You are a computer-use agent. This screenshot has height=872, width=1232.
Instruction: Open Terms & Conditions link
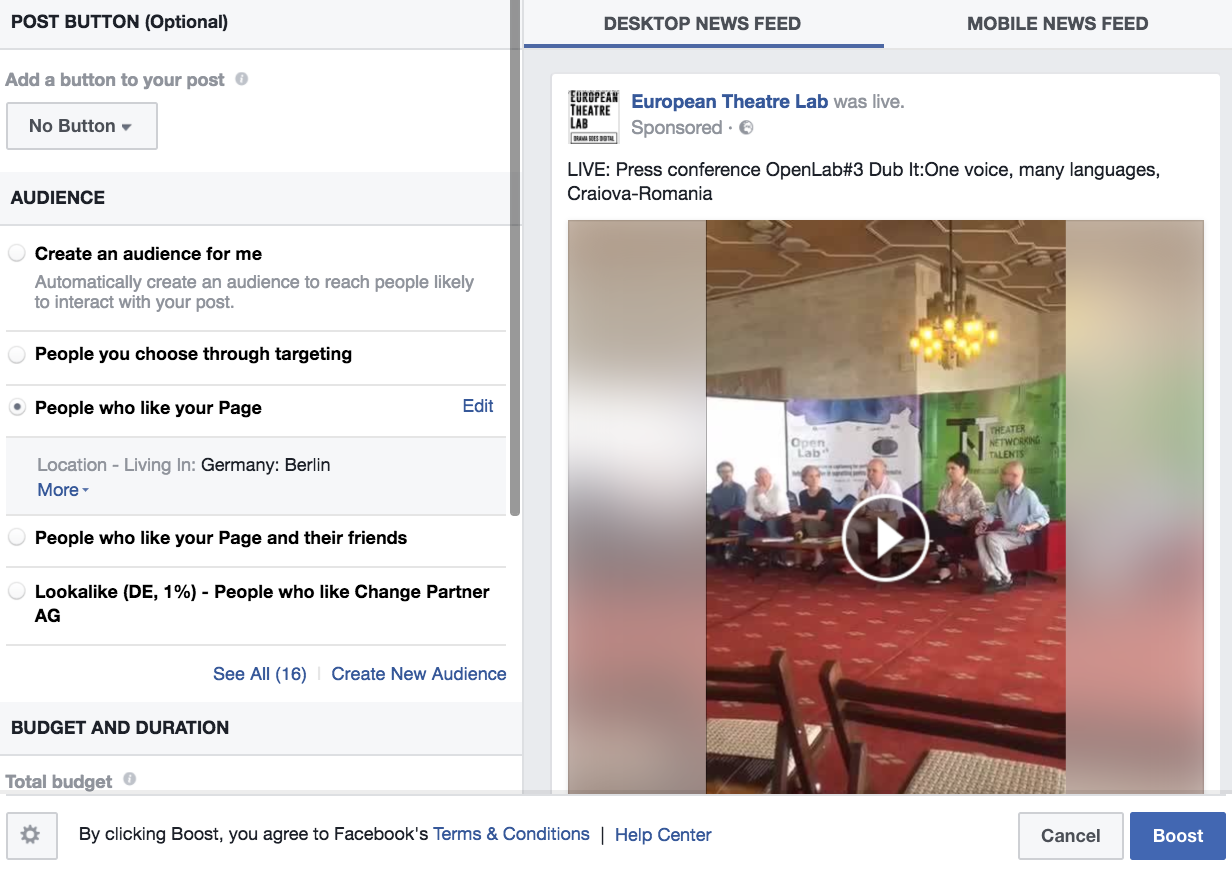511,834
